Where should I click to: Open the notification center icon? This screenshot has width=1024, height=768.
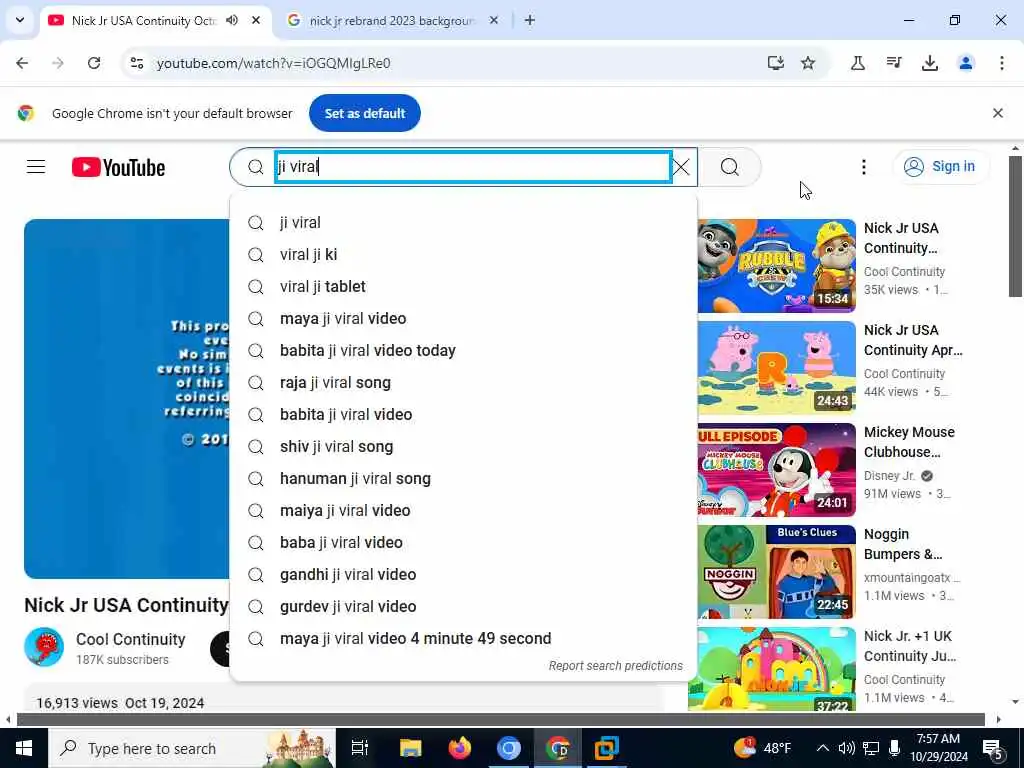point(993,748)
